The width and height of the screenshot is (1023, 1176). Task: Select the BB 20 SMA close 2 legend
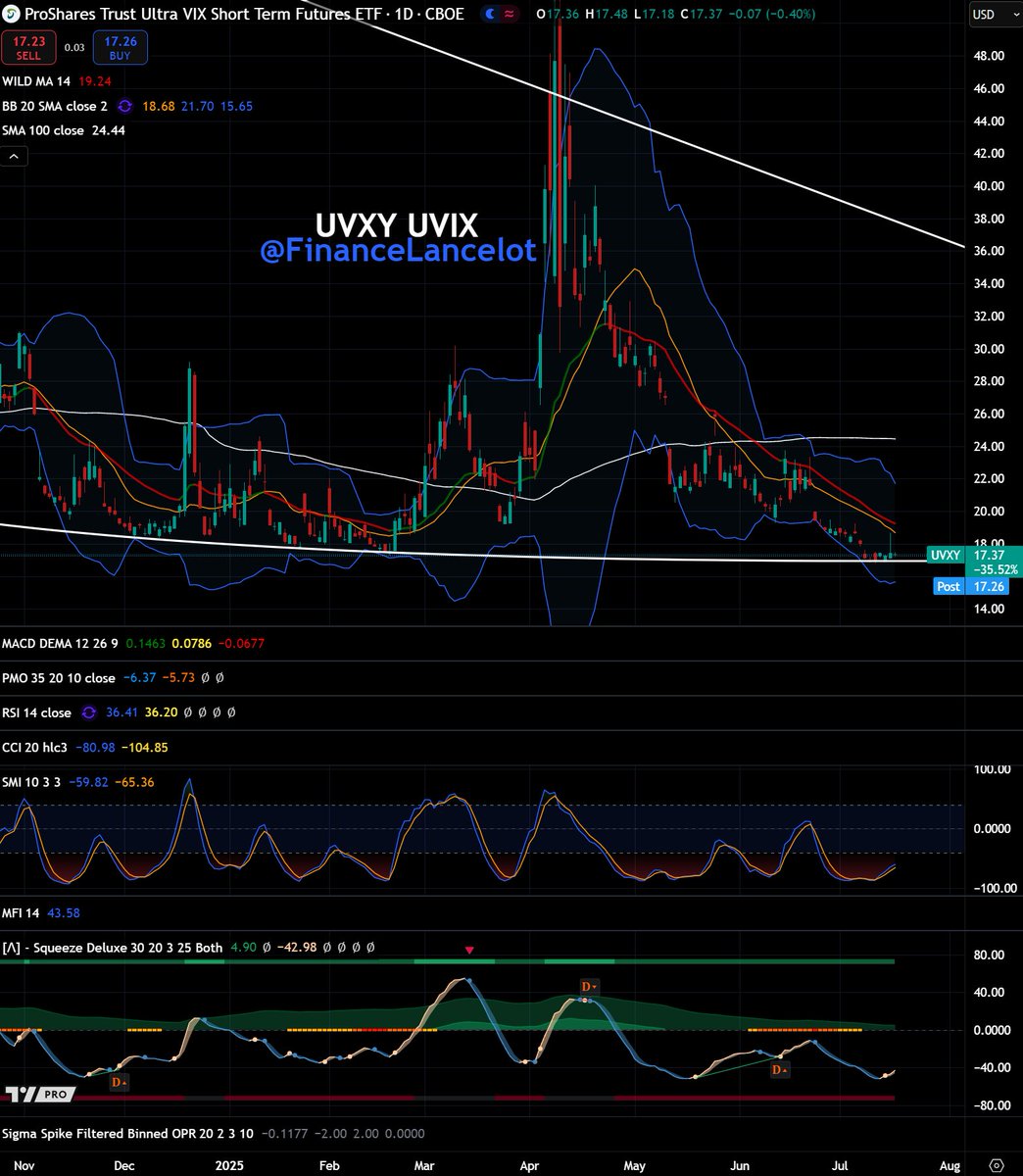55,106
